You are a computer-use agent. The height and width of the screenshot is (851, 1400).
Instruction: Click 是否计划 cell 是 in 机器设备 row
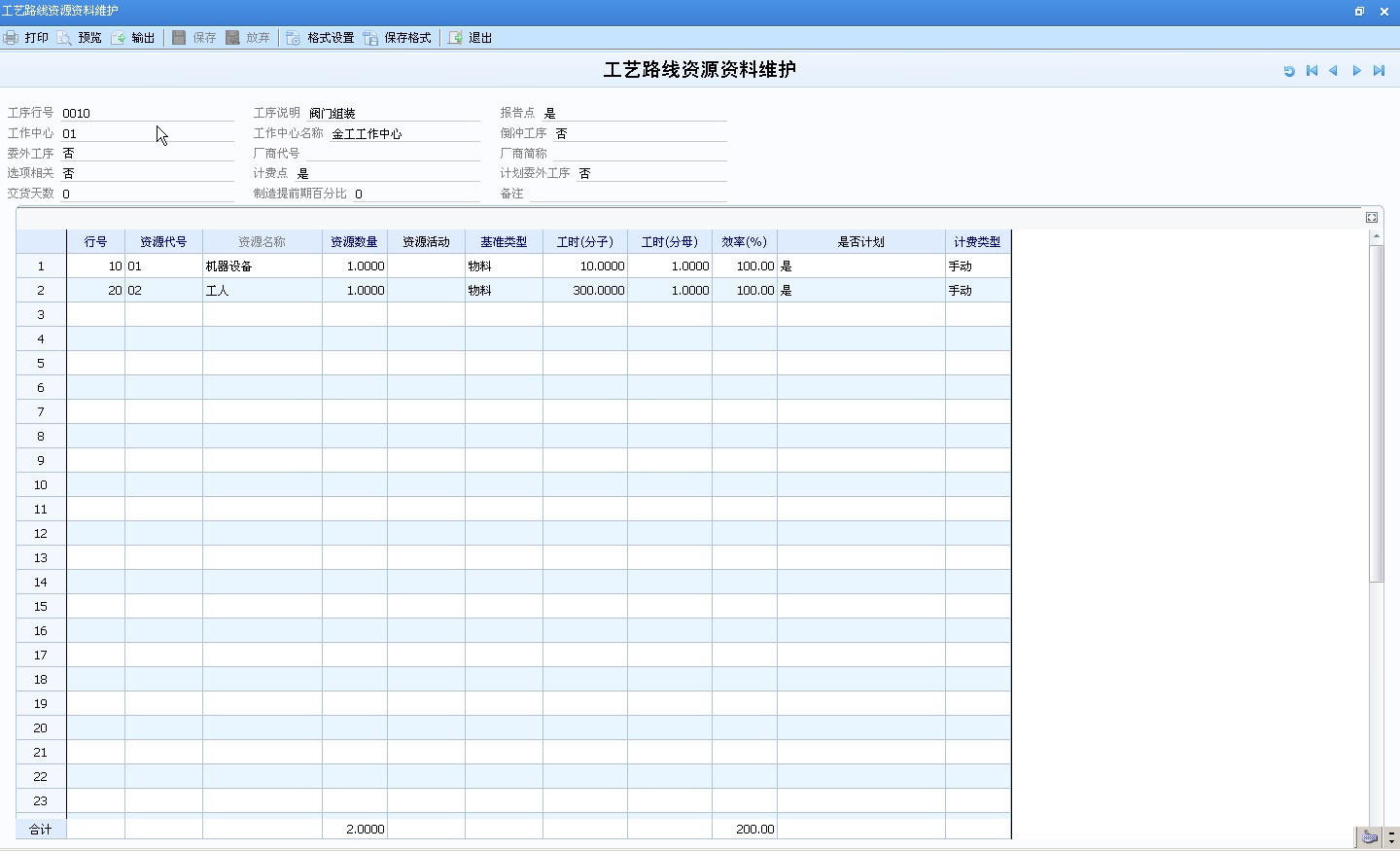click(861, 266)
